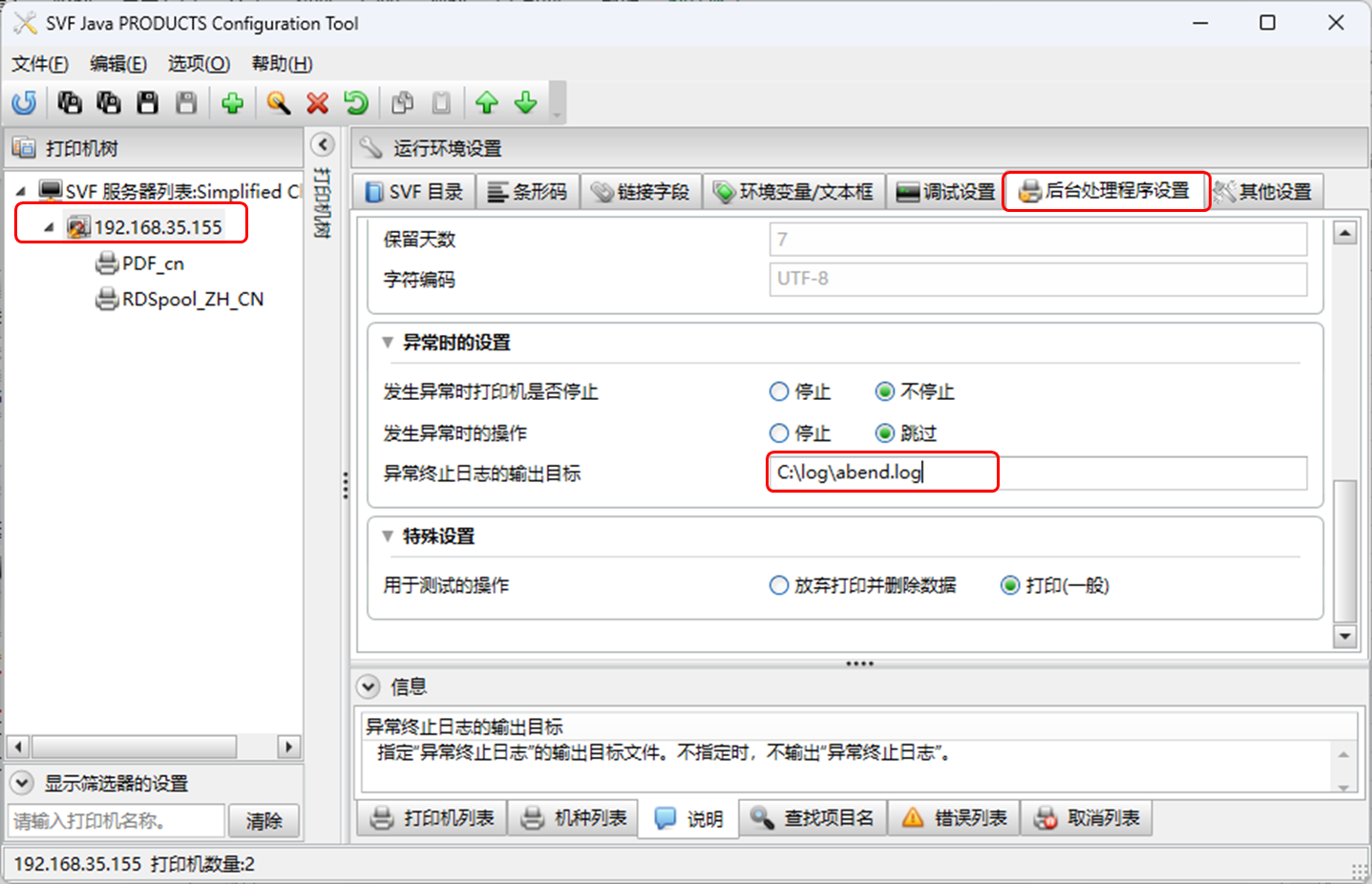Click the green up arrow icon
The width and height of the screenshot is (1372, 884).
pyautogui.click(x=487, y=102)
